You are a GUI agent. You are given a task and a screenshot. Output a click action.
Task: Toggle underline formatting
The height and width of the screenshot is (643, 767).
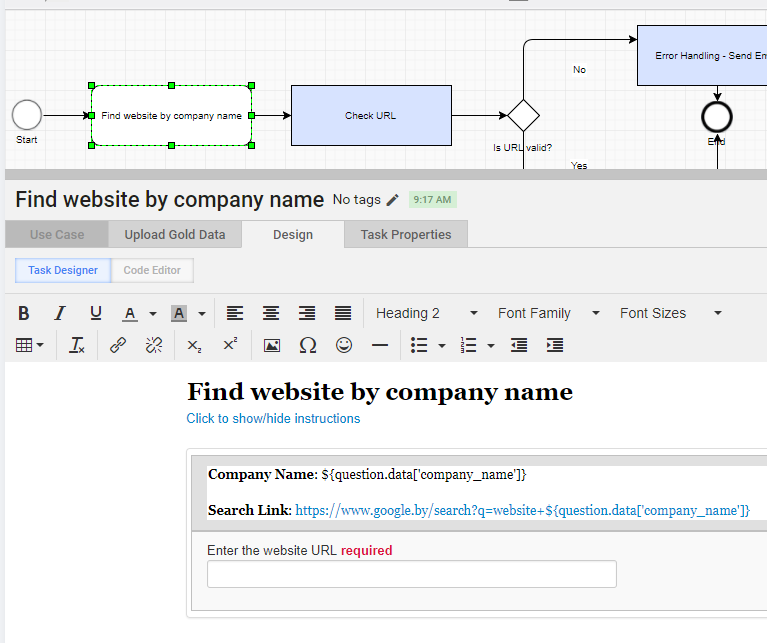point(96,313)
